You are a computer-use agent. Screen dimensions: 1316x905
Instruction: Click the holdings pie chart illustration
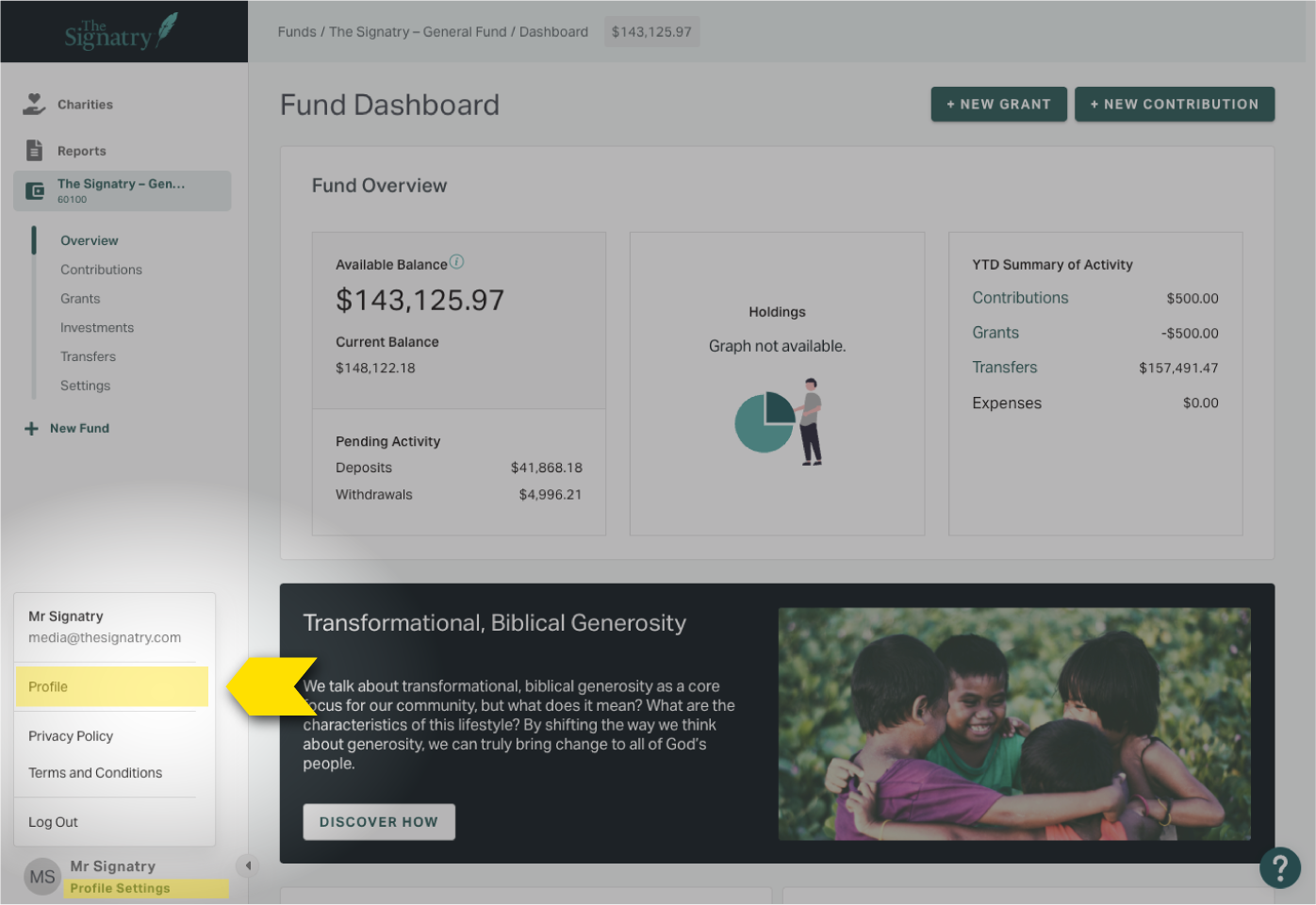click(x=779, y=421)
